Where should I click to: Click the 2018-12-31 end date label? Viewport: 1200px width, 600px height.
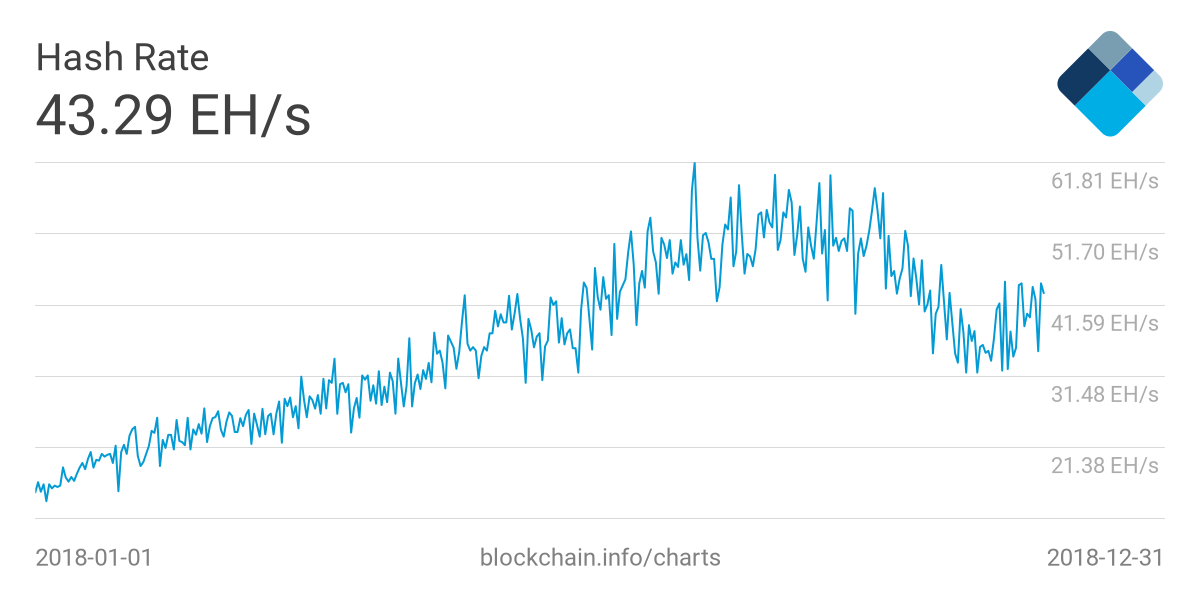[x=1105, y=557]
